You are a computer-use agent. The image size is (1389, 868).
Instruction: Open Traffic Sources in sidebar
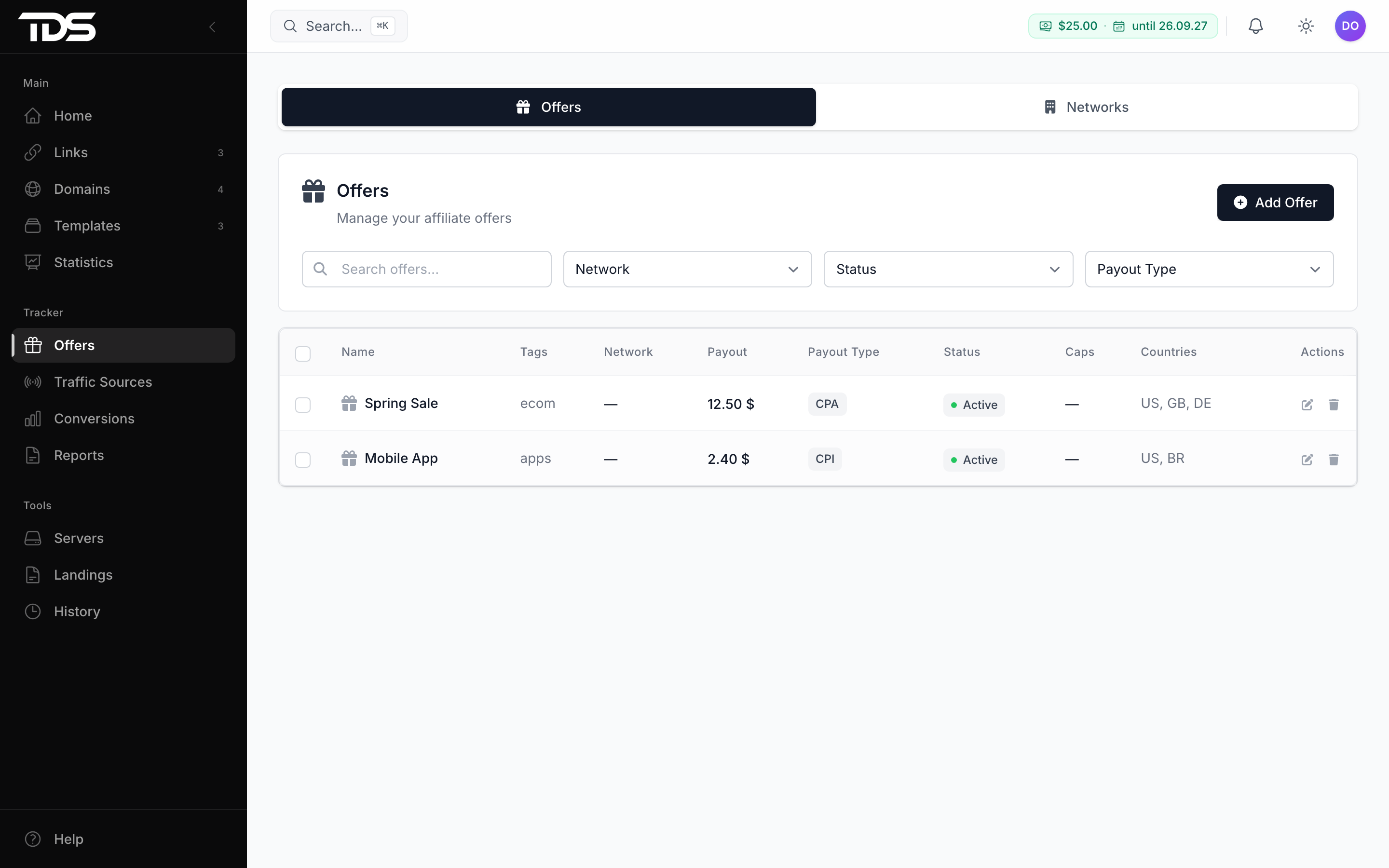[123, 382]
